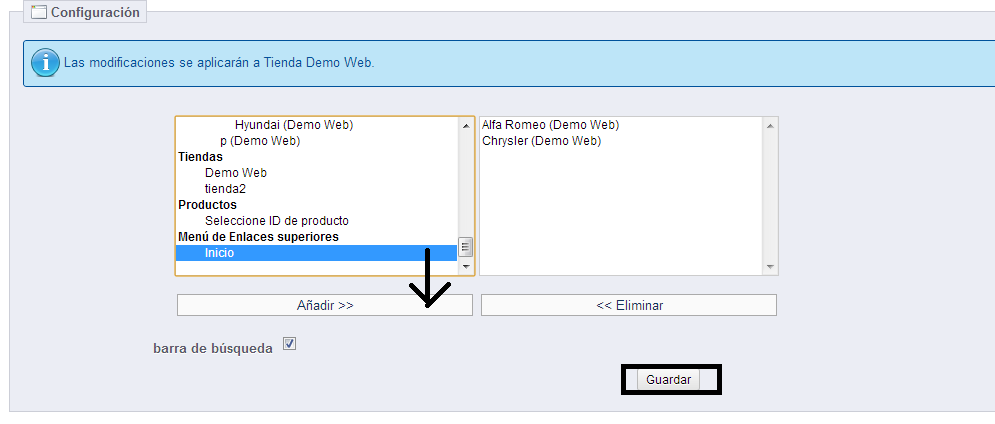The width and height of the screenshot is (995, 424).
Task: Select Seleccione ID de producto option
Action: (276, 221)
